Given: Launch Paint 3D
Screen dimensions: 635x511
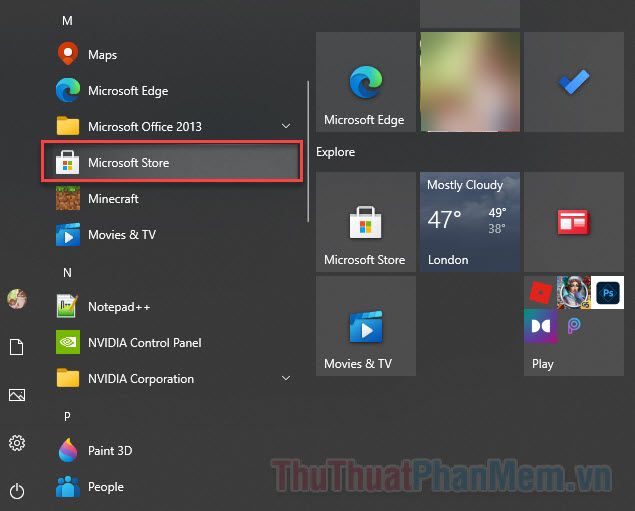Looking at the screenshot, I should (172, 450).
